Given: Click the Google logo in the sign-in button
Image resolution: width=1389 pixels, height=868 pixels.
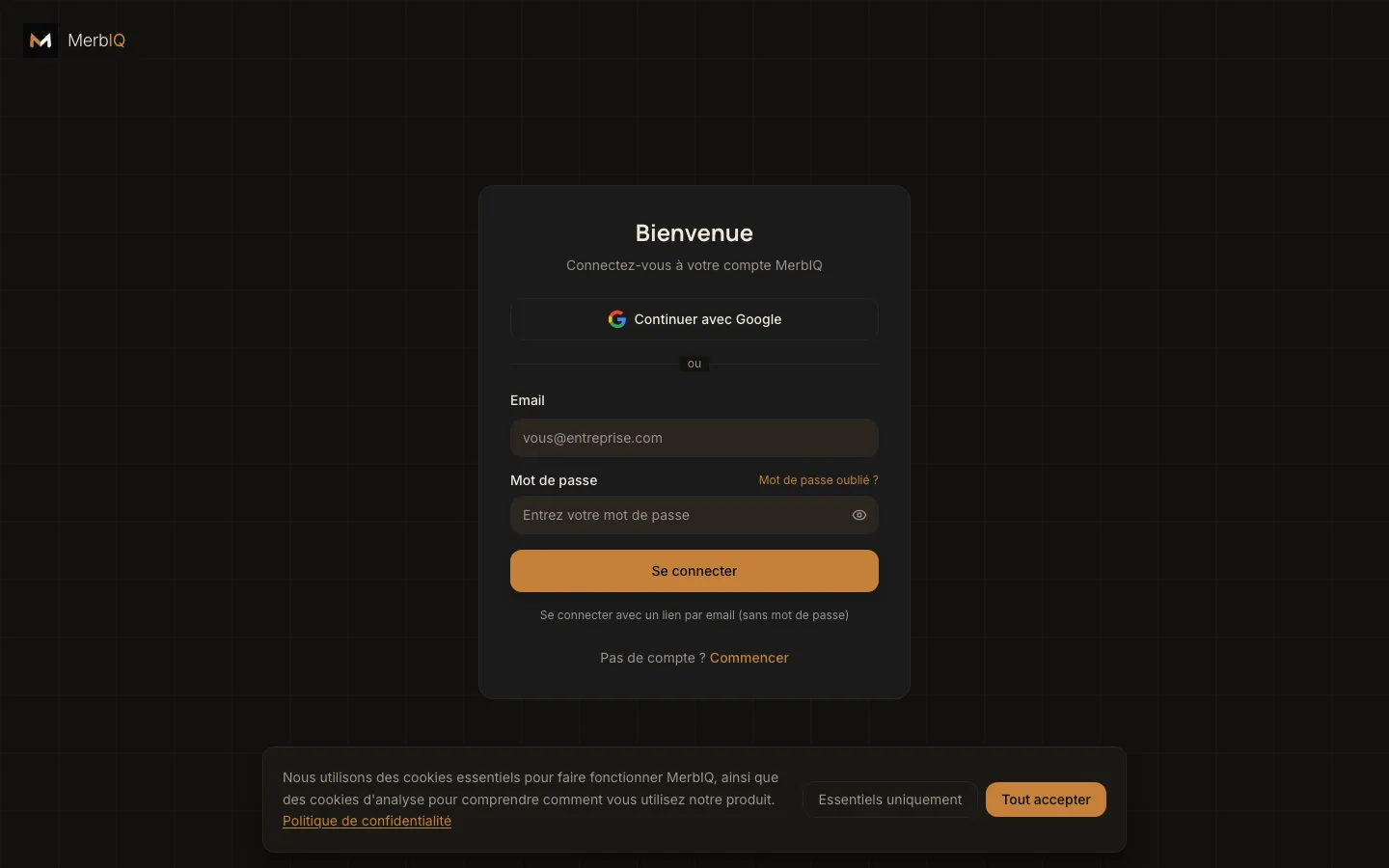Looking at the screenshot, I should [617, 319].
